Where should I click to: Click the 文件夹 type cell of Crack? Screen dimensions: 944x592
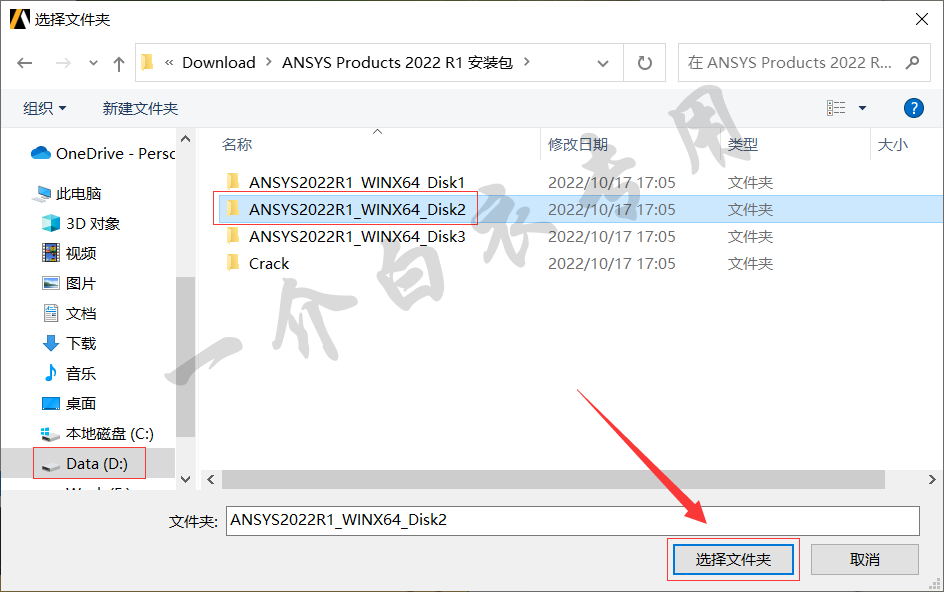[x=750, y=264]
